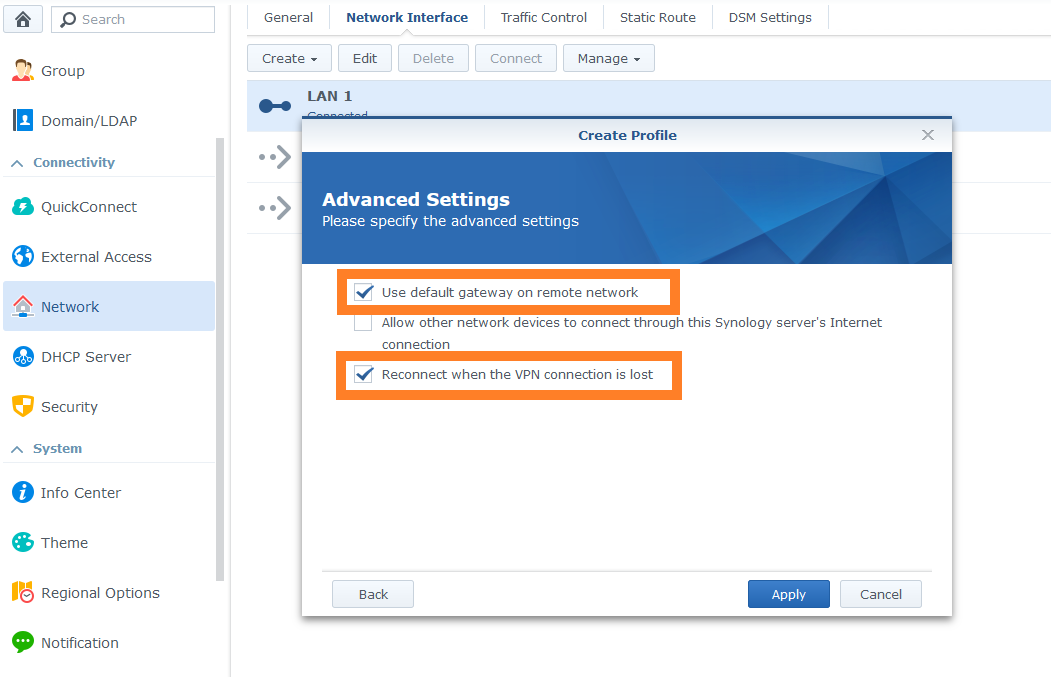Click the Edit button
This screenshot has height=677, width=1051.
(x=365, y=58)
